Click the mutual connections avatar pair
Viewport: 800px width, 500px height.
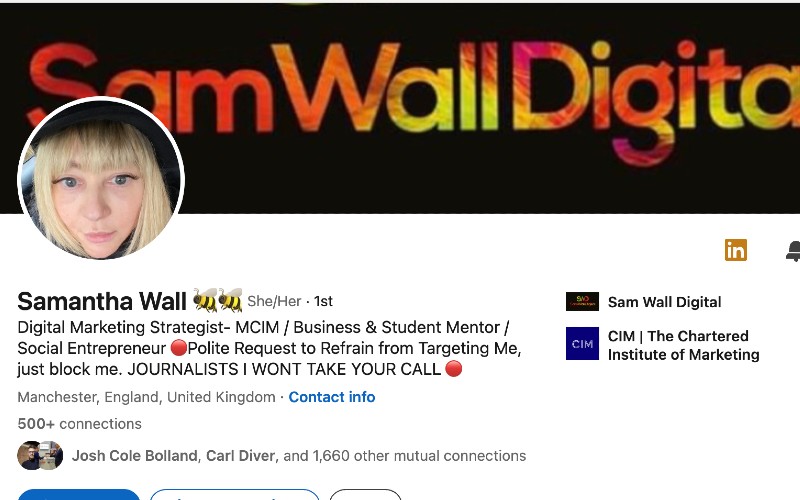(40, 455)
